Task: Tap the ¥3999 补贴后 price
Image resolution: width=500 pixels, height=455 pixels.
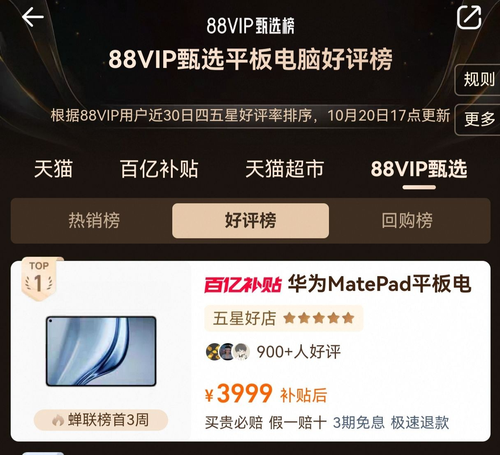Action: click(x=266, y=394)
